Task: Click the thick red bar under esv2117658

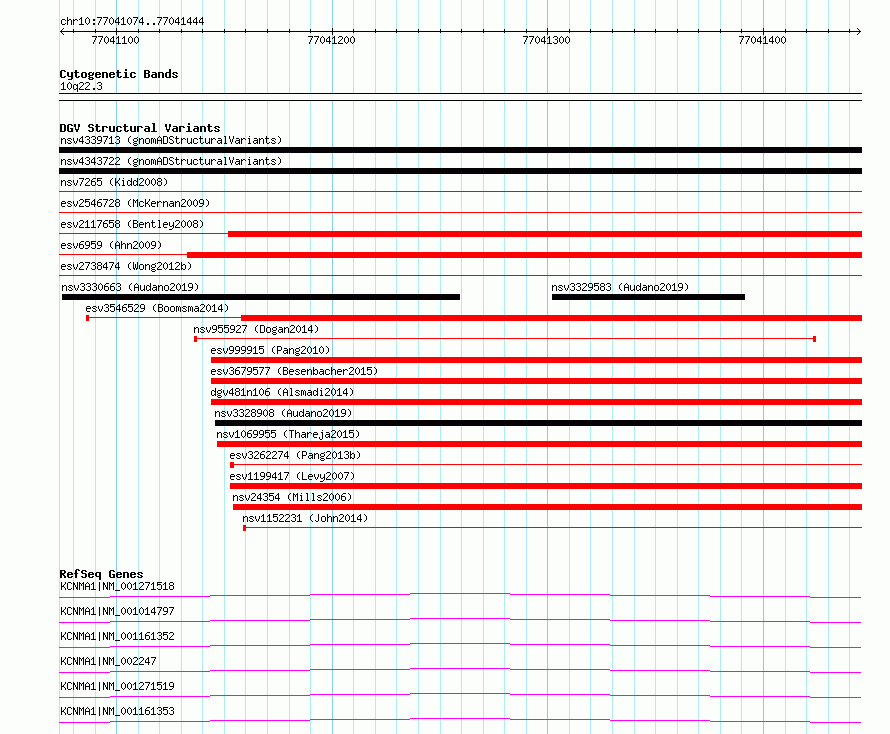Action: 545,234
